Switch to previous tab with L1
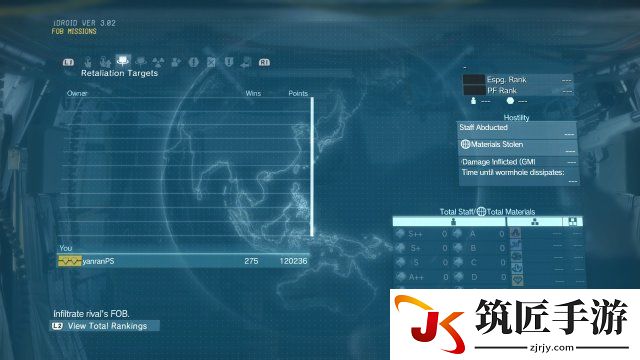The image size is (640, 360). coord(69,62)
